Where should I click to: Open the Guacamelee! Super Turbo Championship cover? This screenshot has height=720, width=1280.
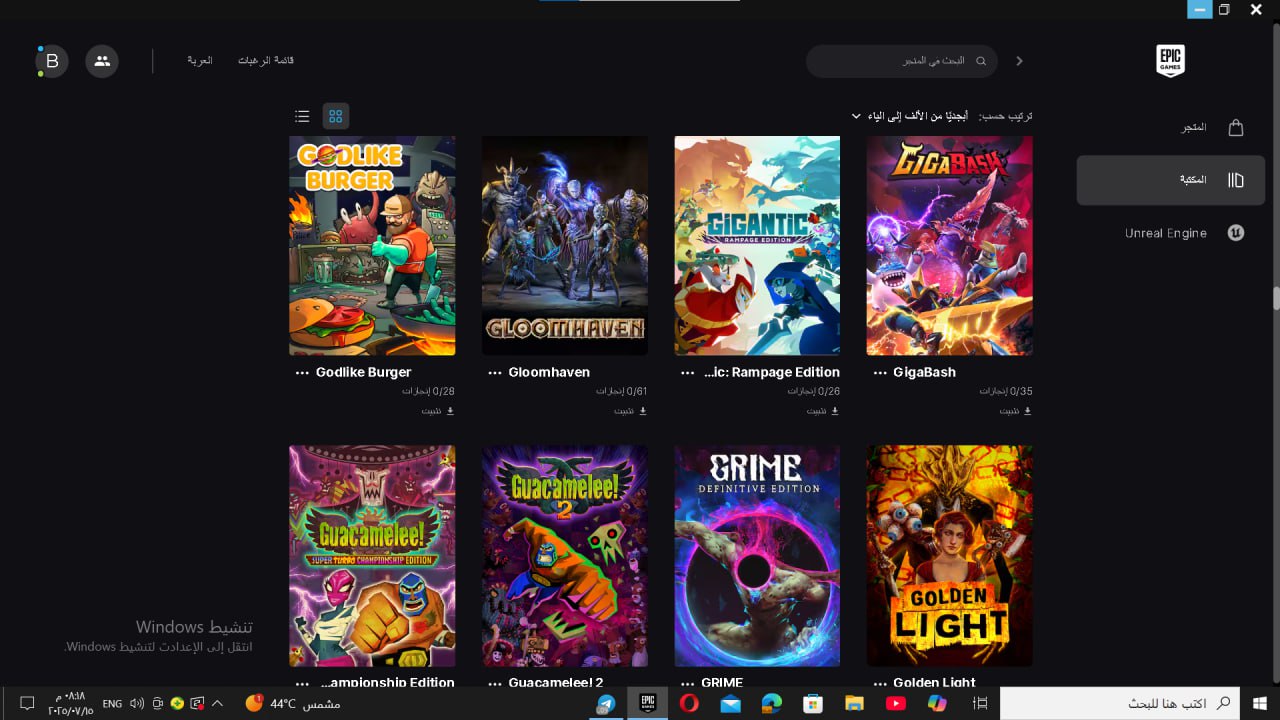pyautogui.click(x=372, y=556)
